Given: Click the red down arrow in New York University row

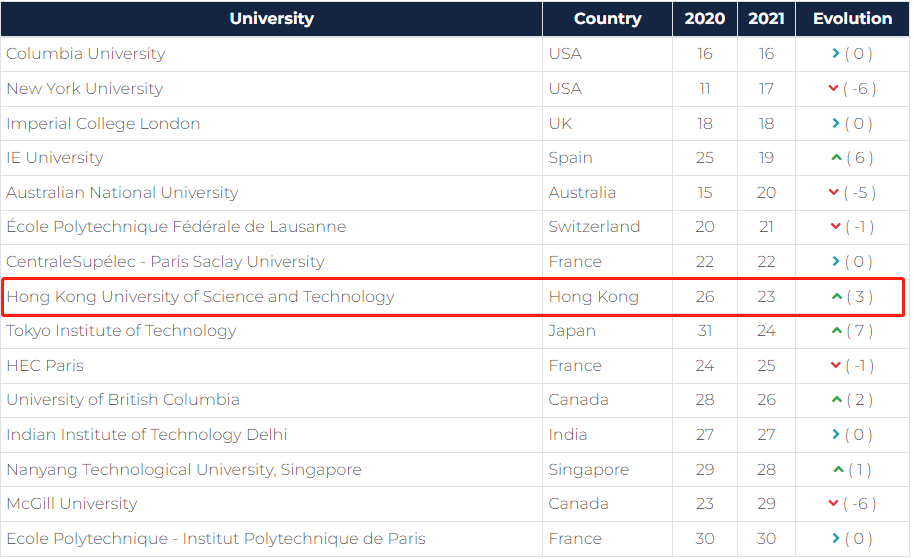Looking at the screenshot, I should (834, 89).
